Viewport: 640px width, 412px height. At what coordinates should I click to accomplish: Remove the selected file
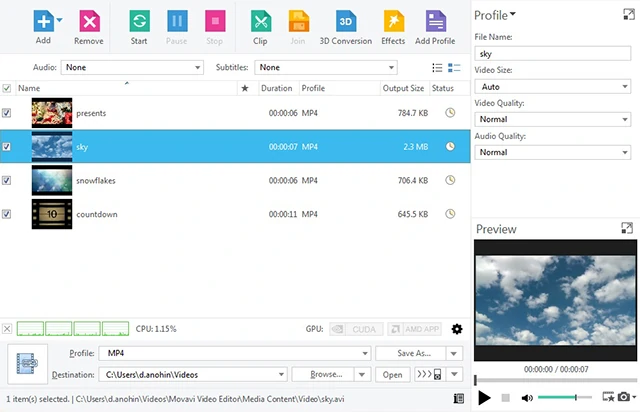point(89,26)
